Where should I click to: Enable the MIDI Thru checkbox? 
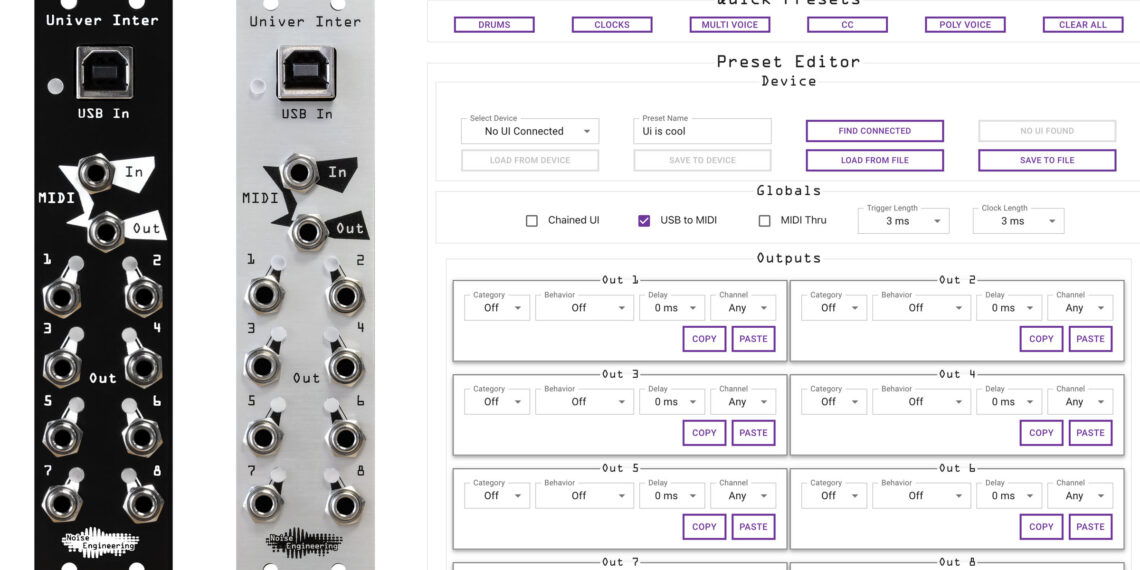[x=764, y=221]
